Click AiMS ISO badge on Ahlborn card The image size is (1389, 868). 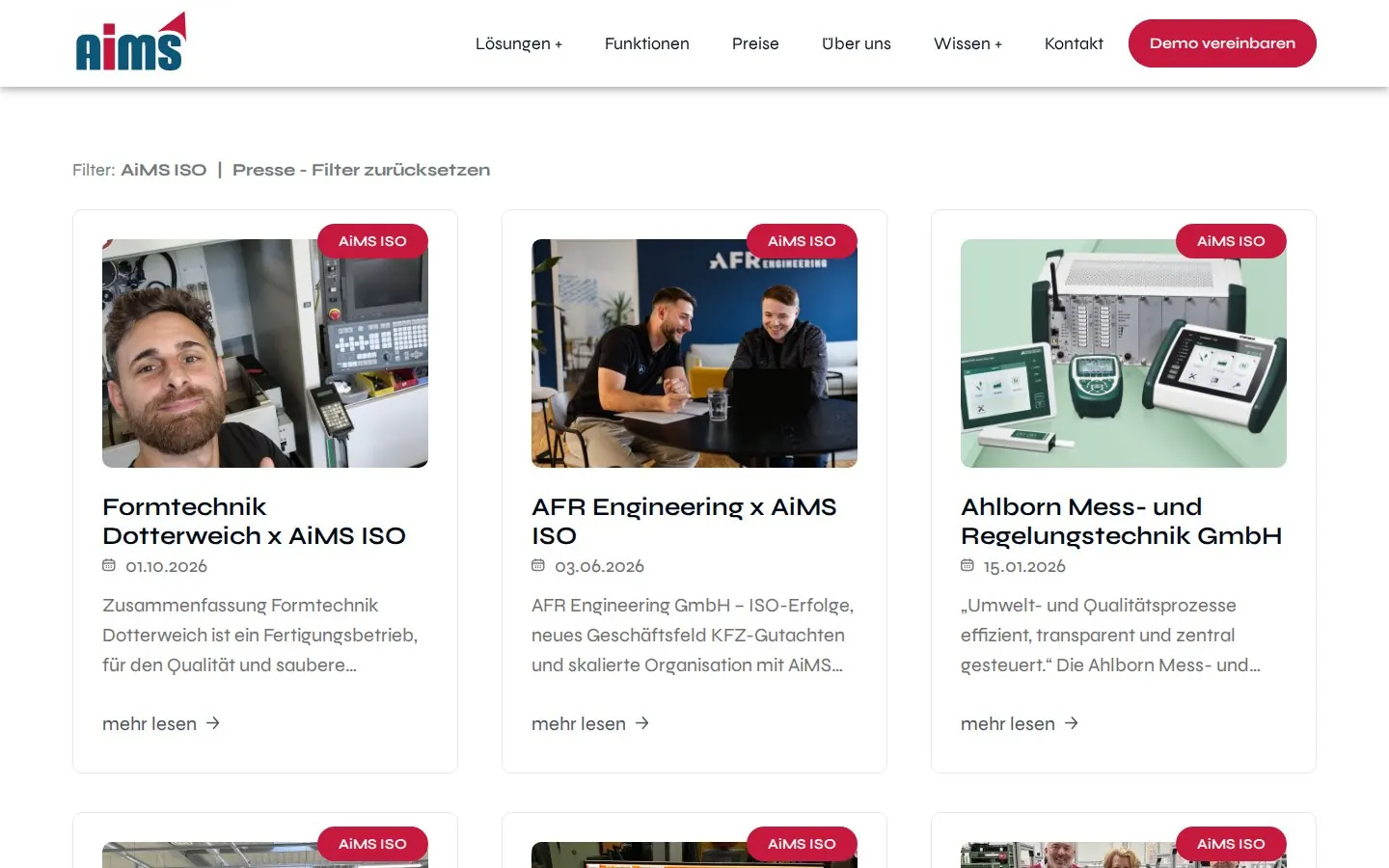click(x=1231, y=241)
